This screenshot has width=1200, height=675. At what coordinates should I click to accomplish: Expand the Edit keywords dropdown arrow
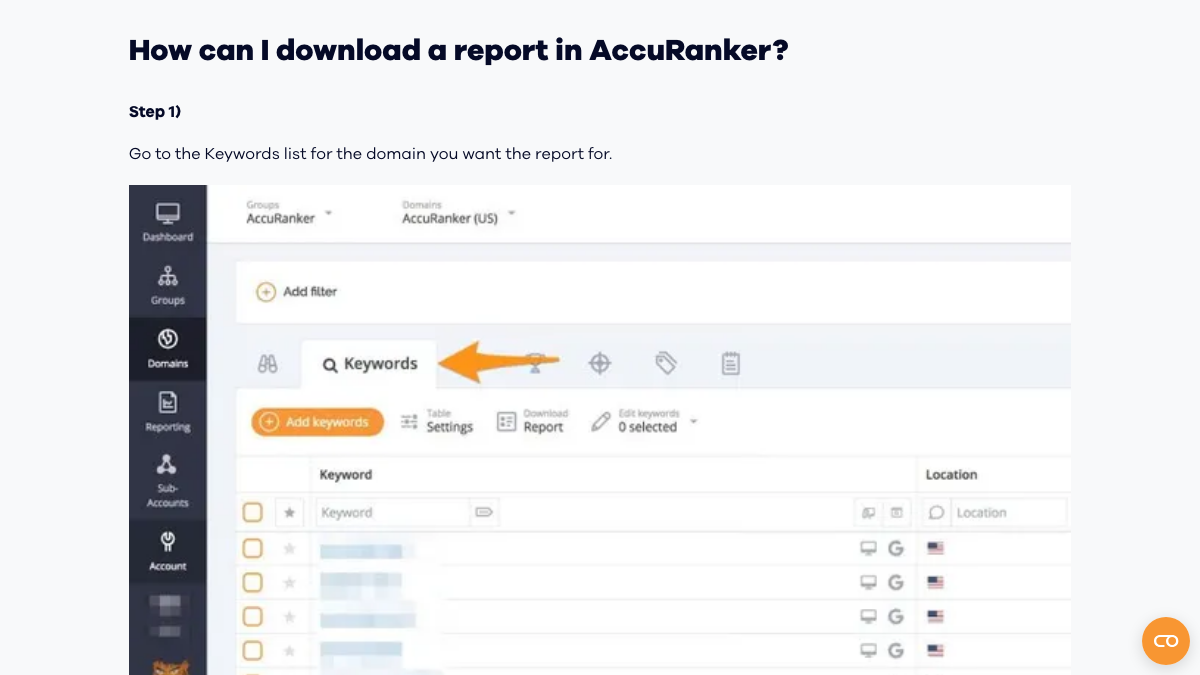coord(693,422)
